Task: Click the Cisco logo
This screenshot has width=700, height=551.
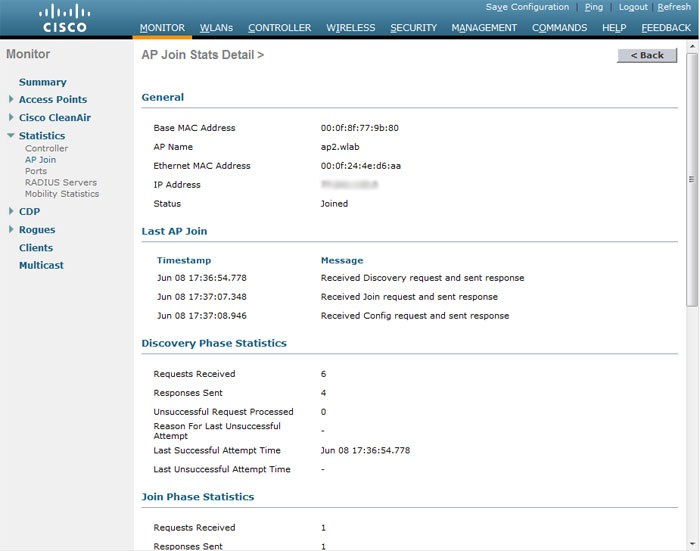Action: pos(65,18)
